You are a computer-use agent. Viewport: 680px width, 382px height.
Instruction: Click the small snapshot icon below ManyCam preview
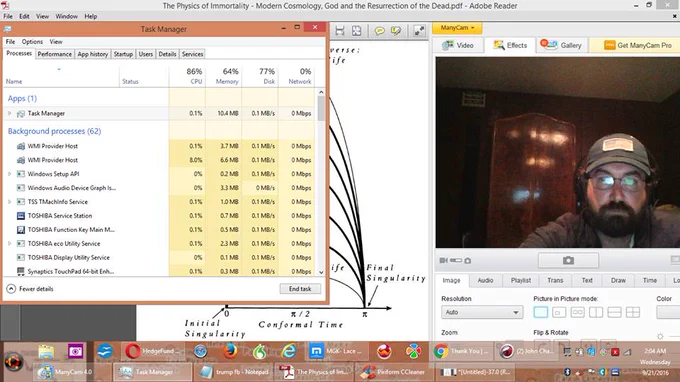[x=468, y=261]
